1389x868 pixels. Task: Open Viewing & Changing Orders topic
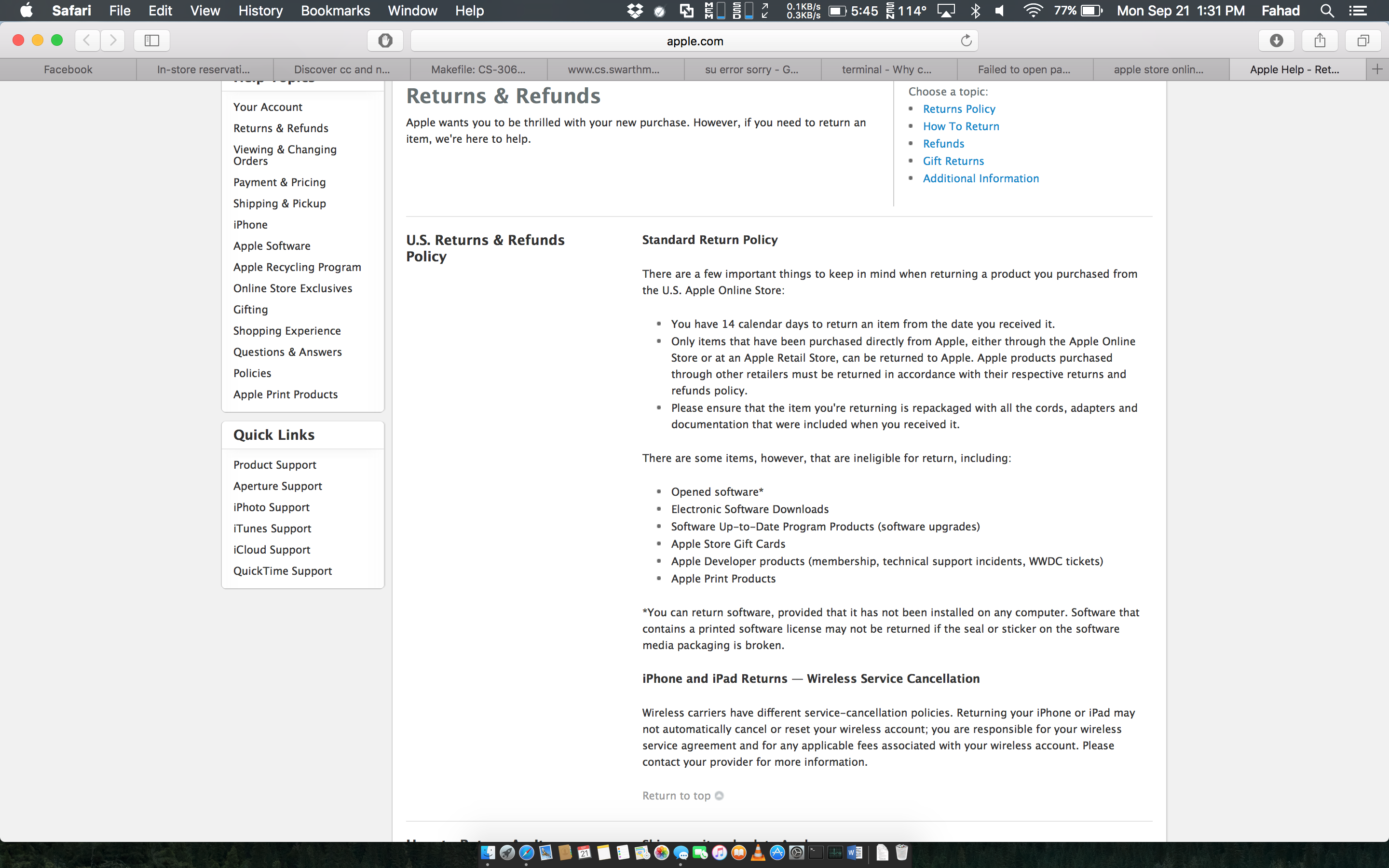tap(285, 155)
